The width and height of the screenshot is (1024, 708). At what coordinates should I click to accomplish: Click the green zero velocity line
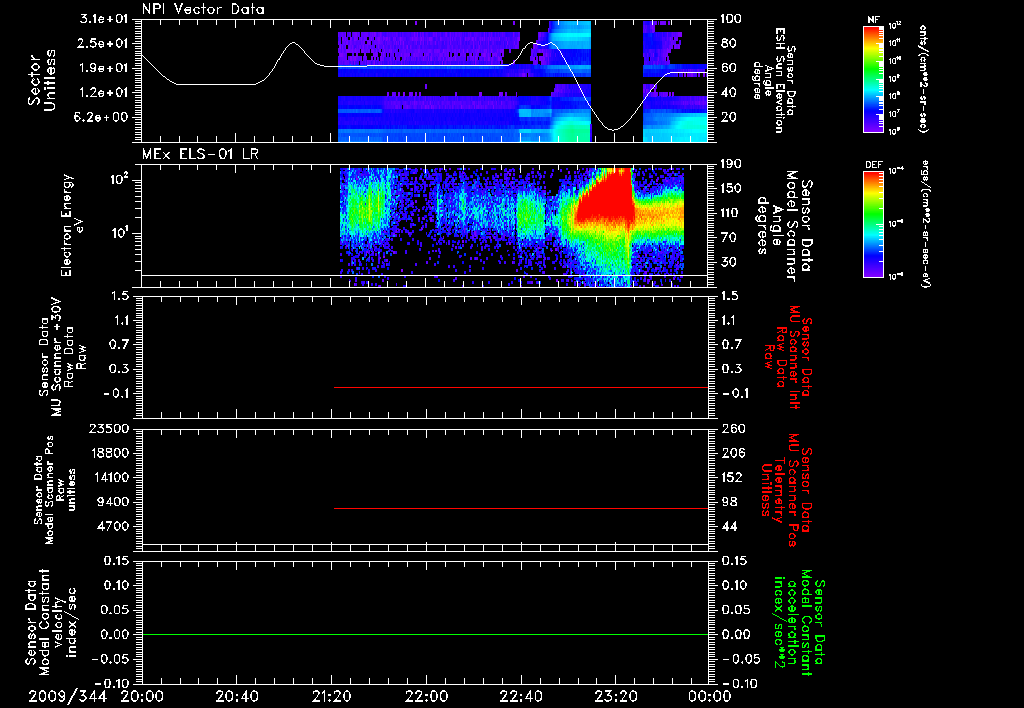[x=425, y=634]
